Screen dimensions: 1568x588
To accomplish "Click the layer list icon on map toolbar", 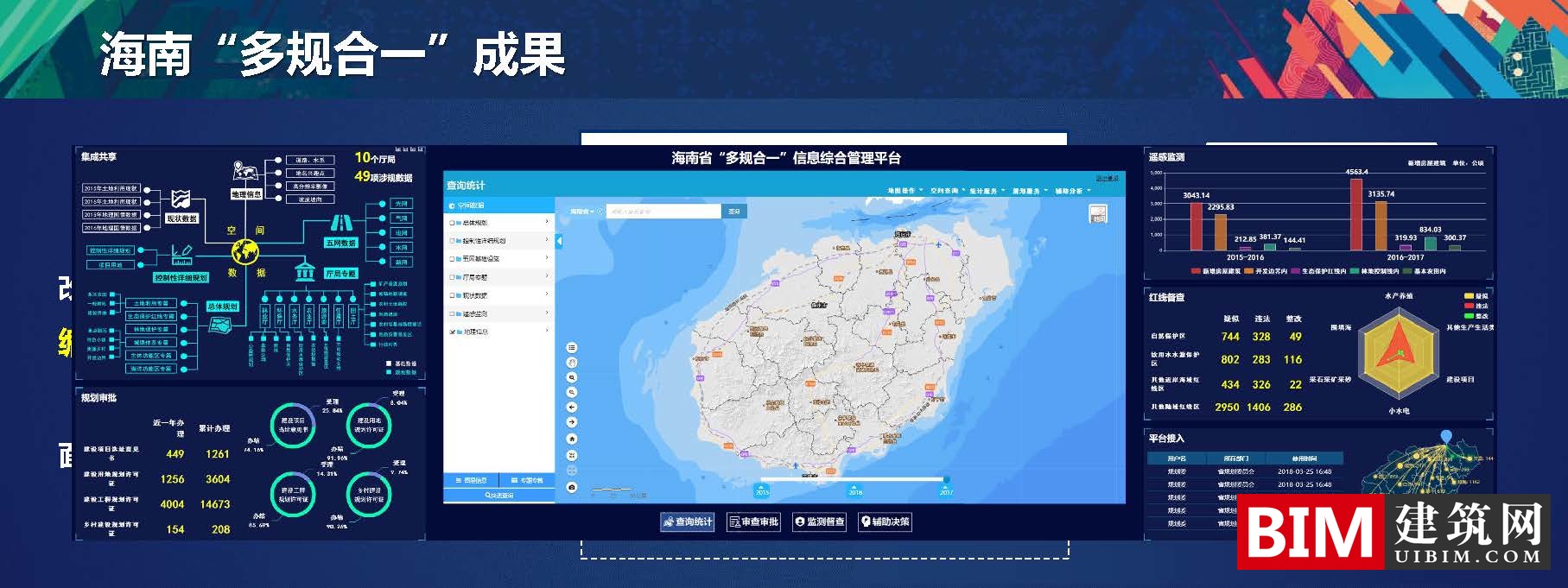I will tap(571, 347).
